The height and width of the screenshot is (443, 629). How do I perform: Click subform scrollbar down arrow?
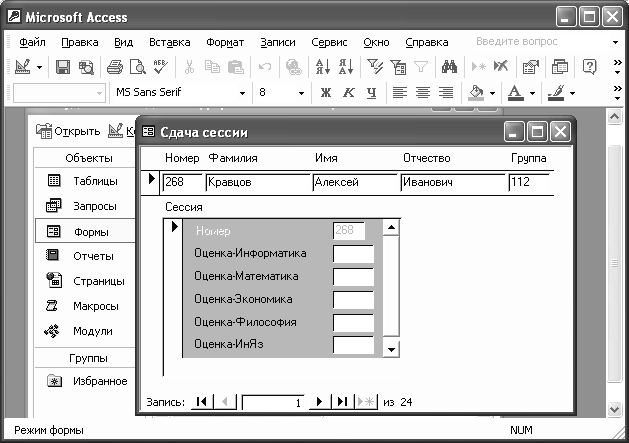[x=391, y=349]
